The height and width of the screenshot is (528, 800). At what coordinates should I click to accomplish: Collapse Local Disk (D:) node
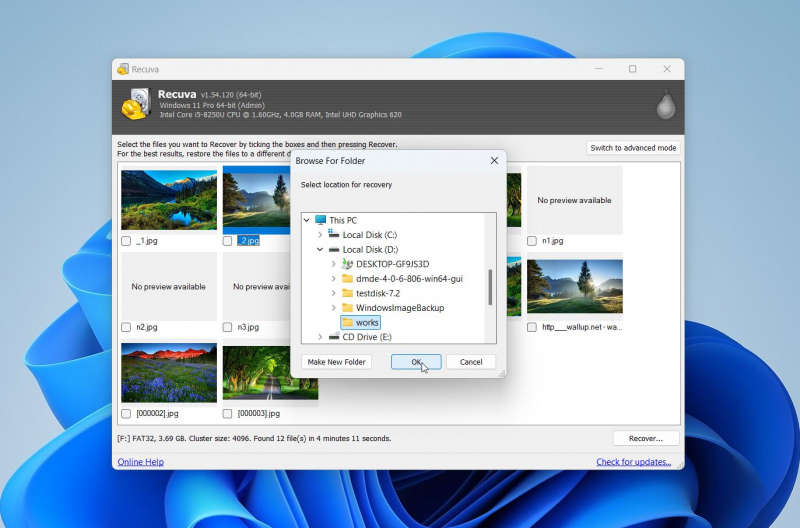(320, 249)
